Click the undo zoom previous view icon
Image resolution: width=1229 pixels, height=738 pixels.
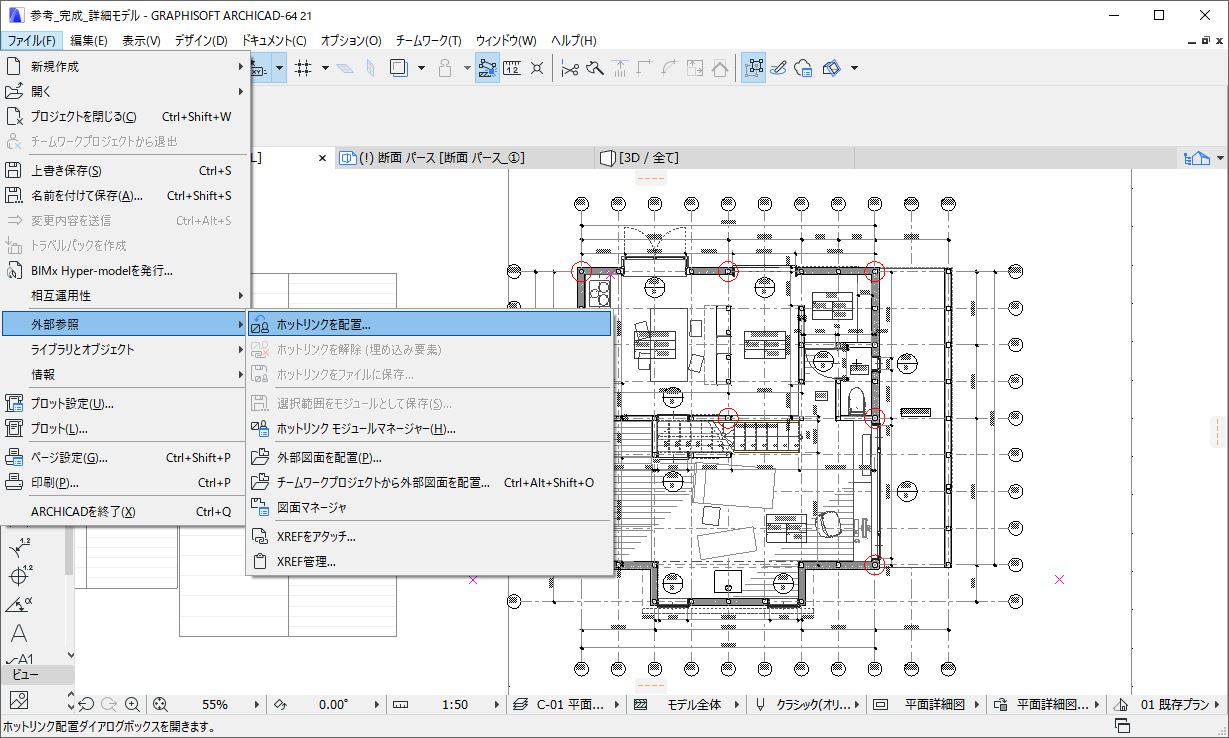[x=87, y=704]
